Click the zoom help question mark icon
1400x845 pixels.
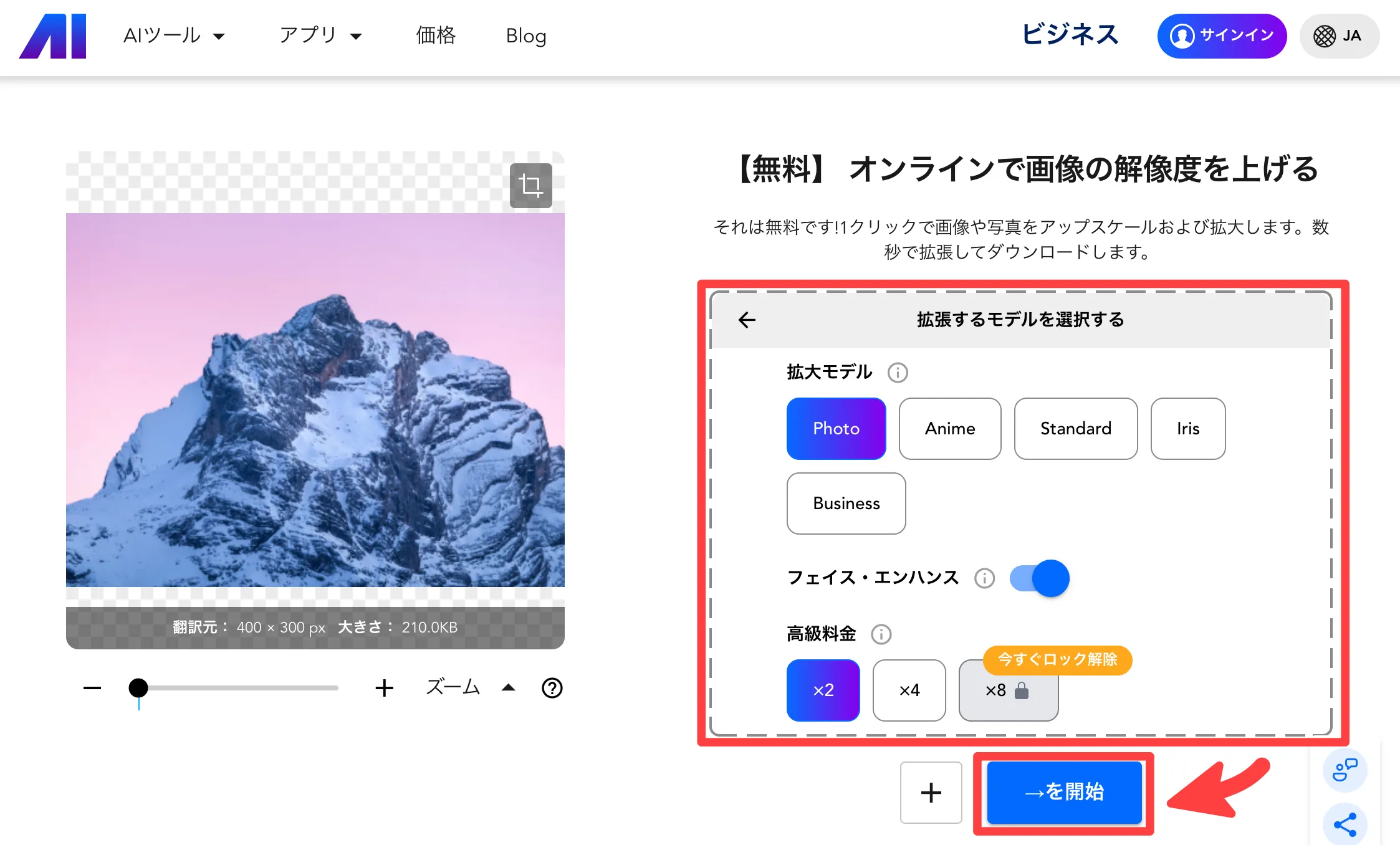552,688
